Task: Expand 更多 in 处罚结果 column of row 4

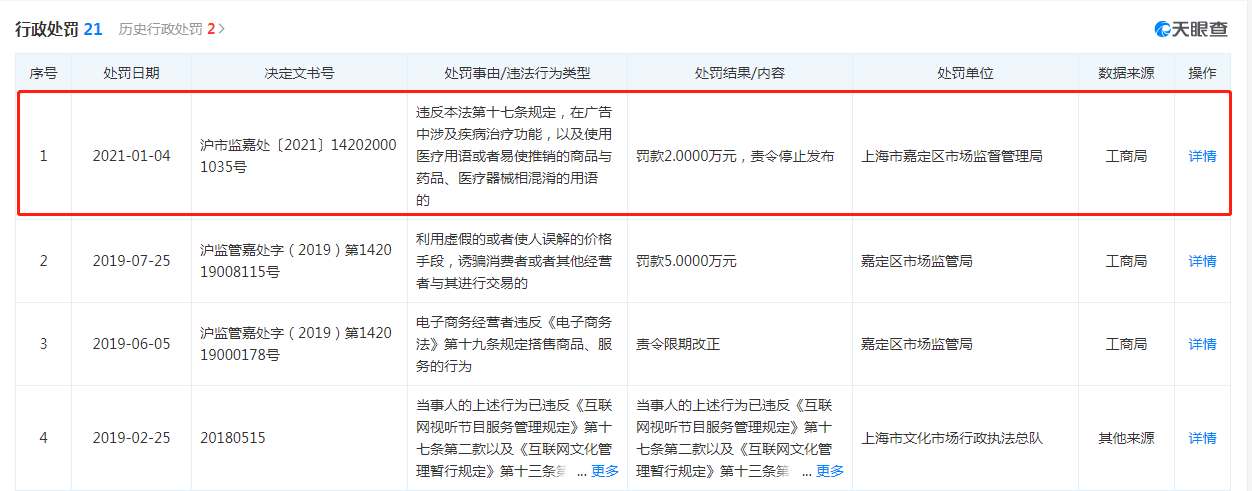Action: click(830, 471)
